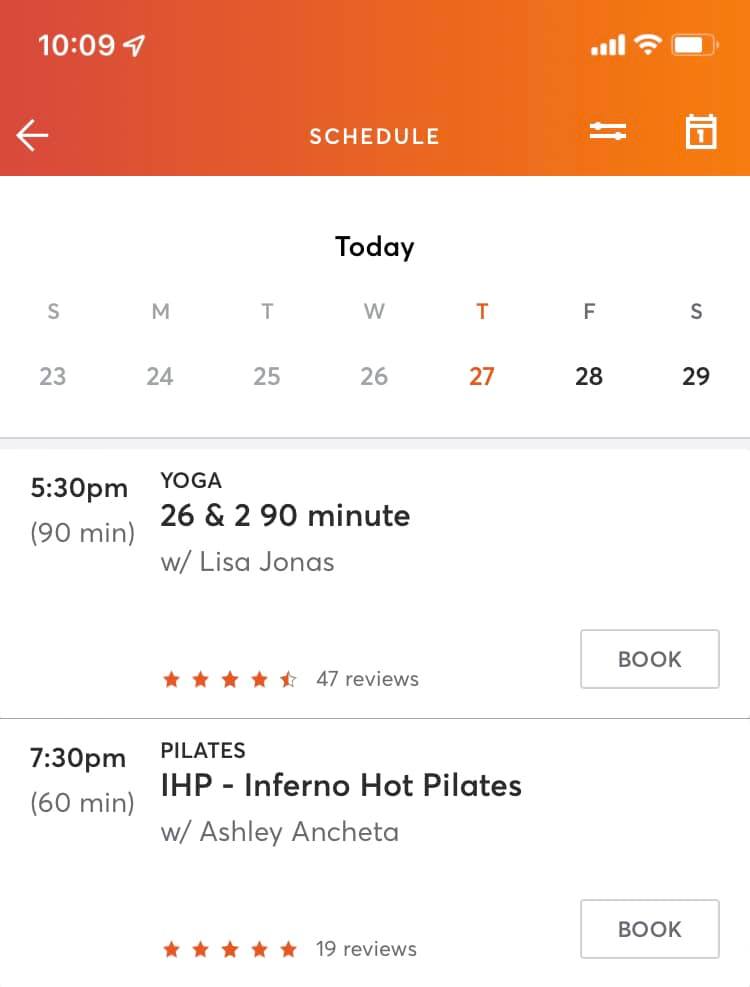Open the 47 reviews link
750x987 pixels.
click(x=367, y=679)
